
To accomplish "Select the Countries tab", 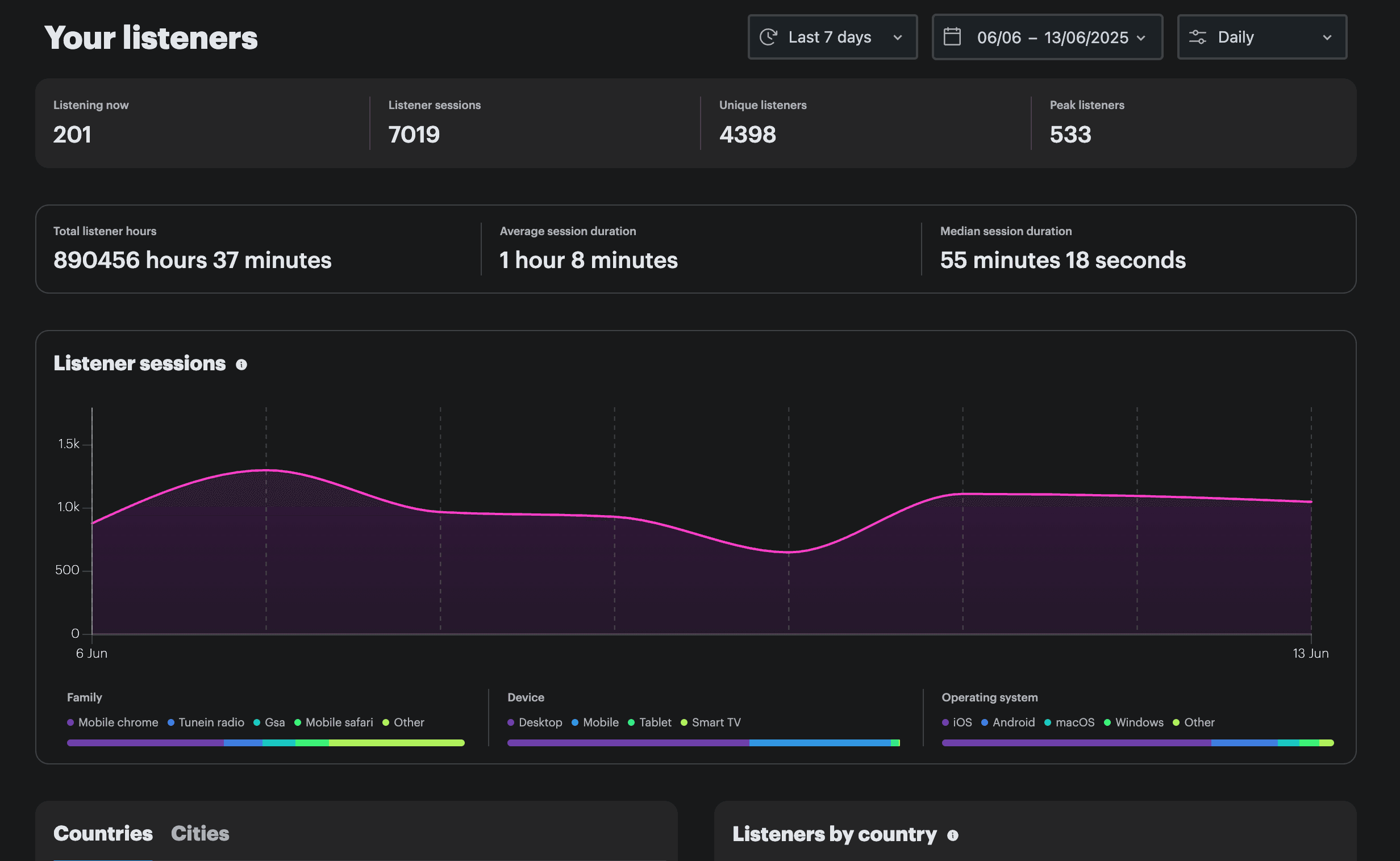I will [103, 834].
